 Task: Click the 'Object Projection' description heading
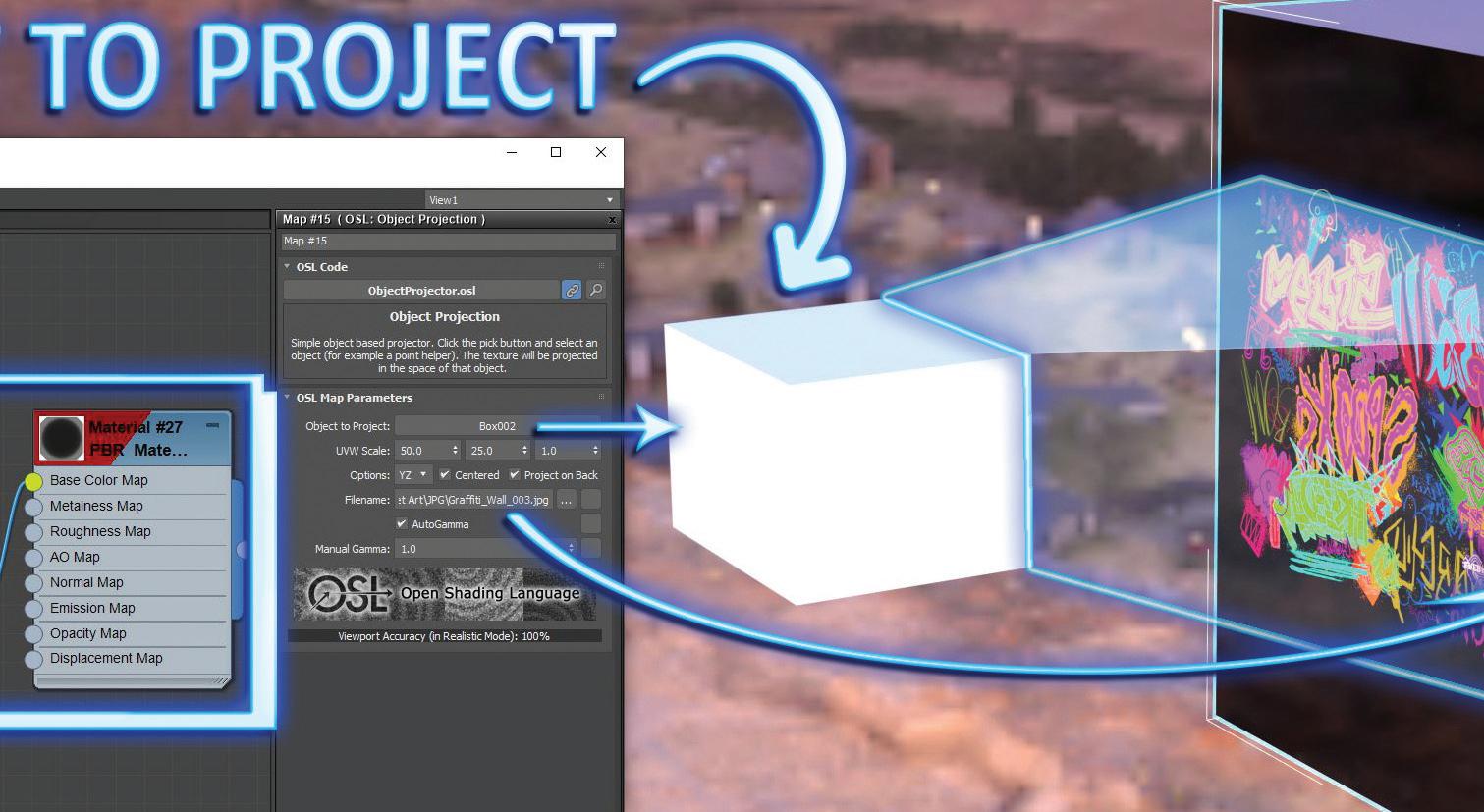[x=444, y=316]
